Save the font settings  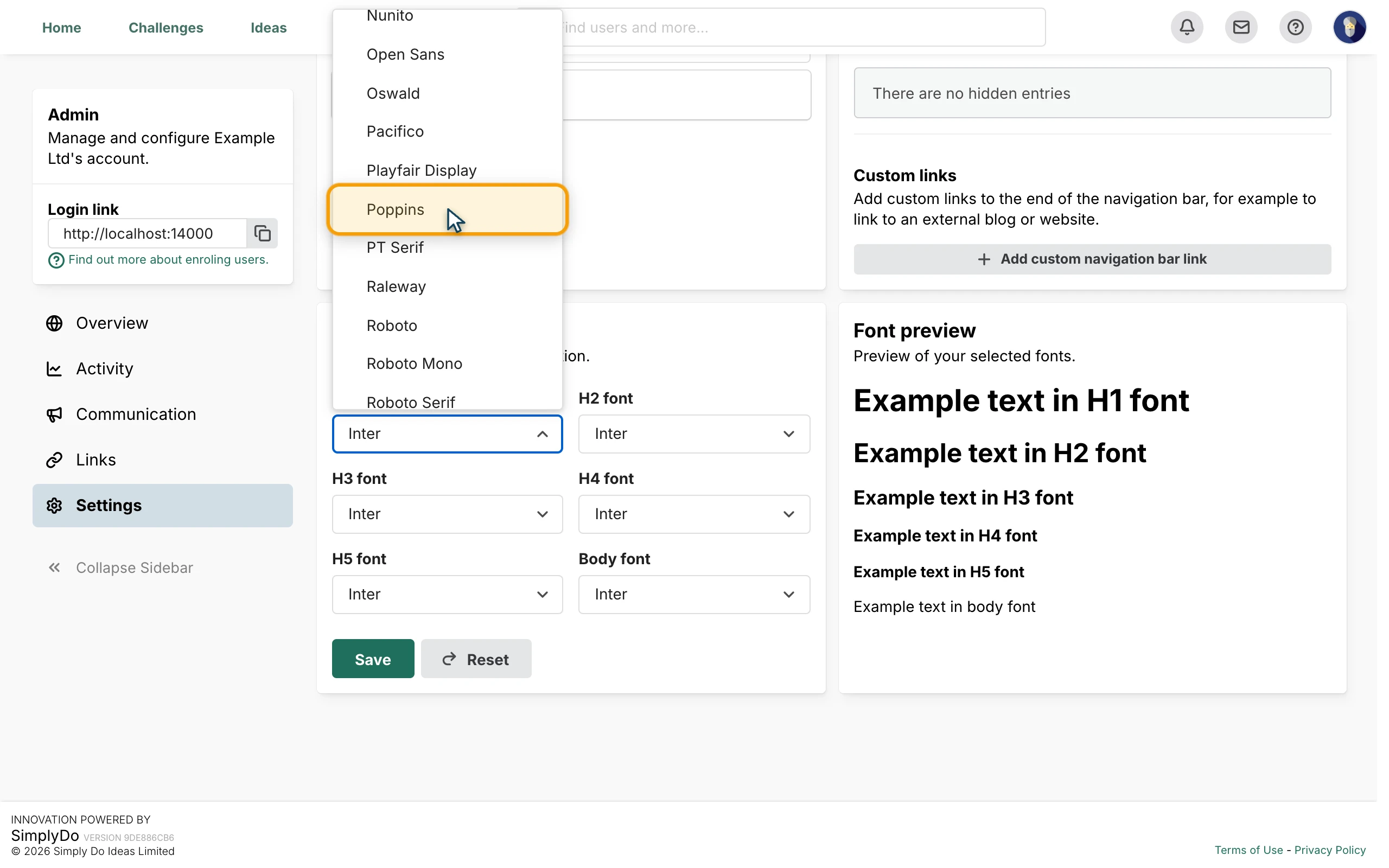coord(373,659)
